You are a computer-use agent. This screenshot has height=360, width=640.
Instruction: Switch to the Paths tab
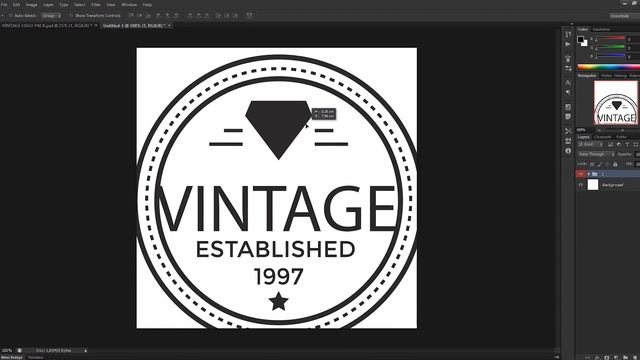point(622,137)
